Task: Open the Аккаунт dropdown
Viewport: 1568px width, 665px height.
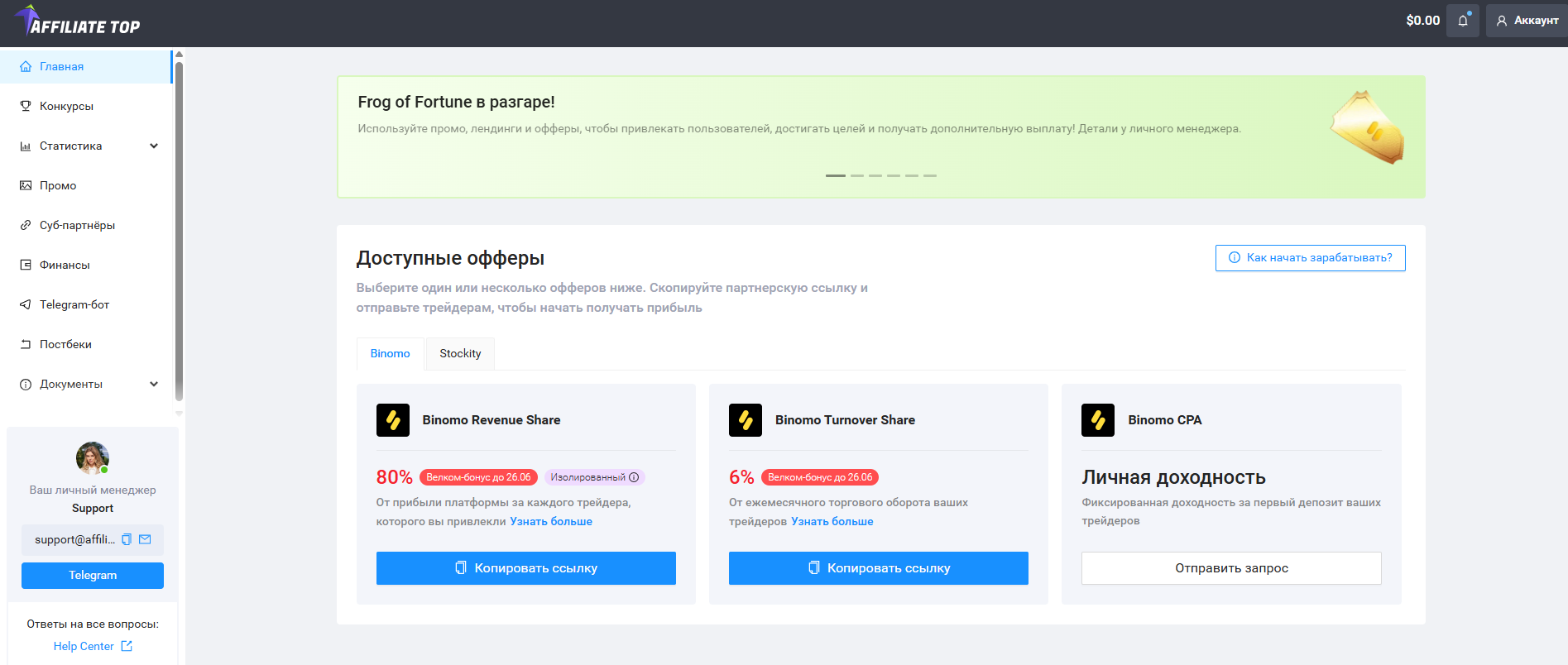Action: point(1527,21)
